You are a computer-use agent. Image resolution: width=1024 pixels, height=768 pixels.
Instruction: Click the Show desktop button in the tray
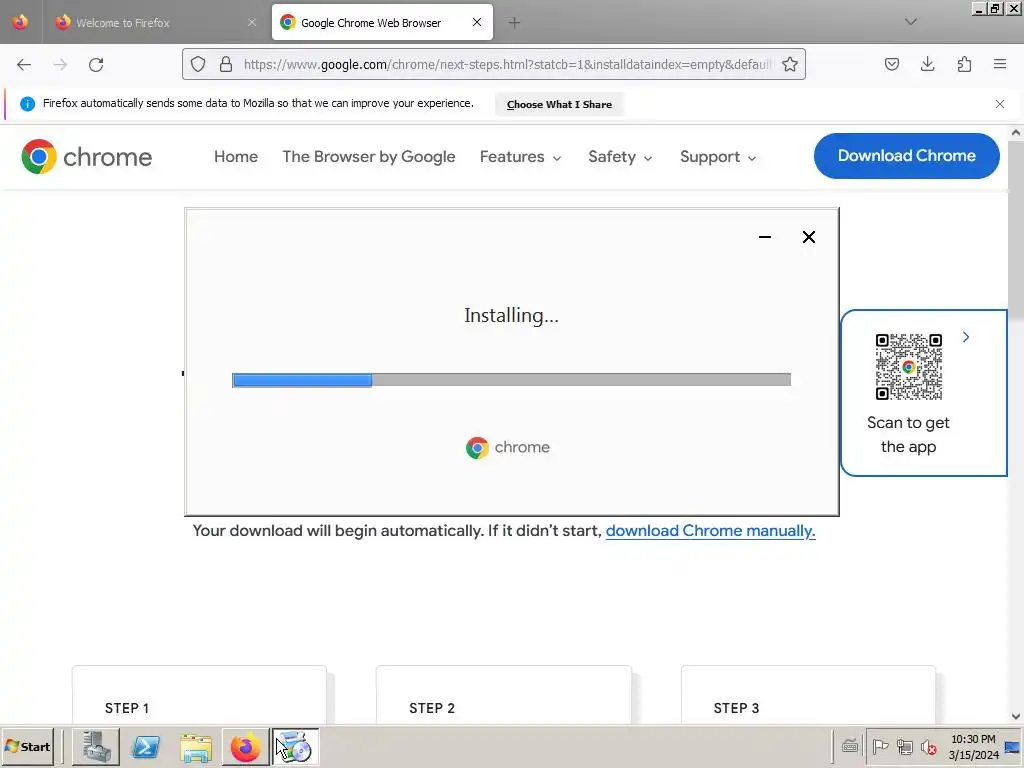coord(1013,747)
